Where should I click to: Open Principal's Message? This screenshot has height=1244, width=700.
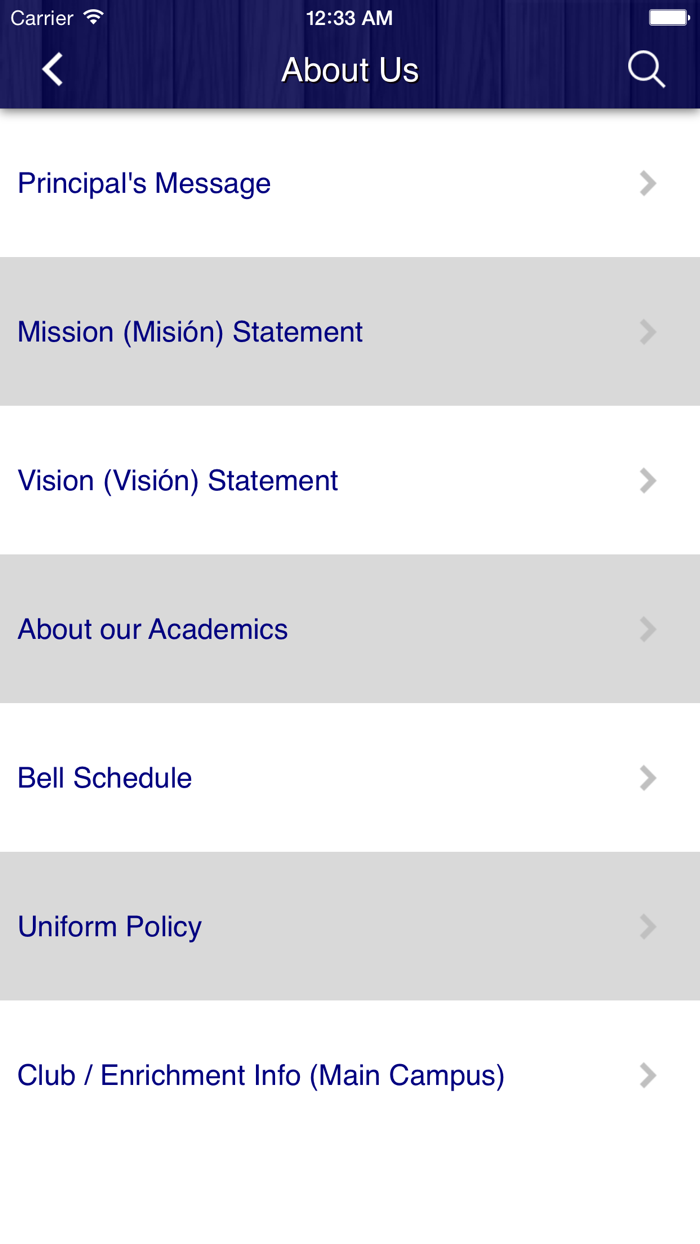(x=145, y=183)
